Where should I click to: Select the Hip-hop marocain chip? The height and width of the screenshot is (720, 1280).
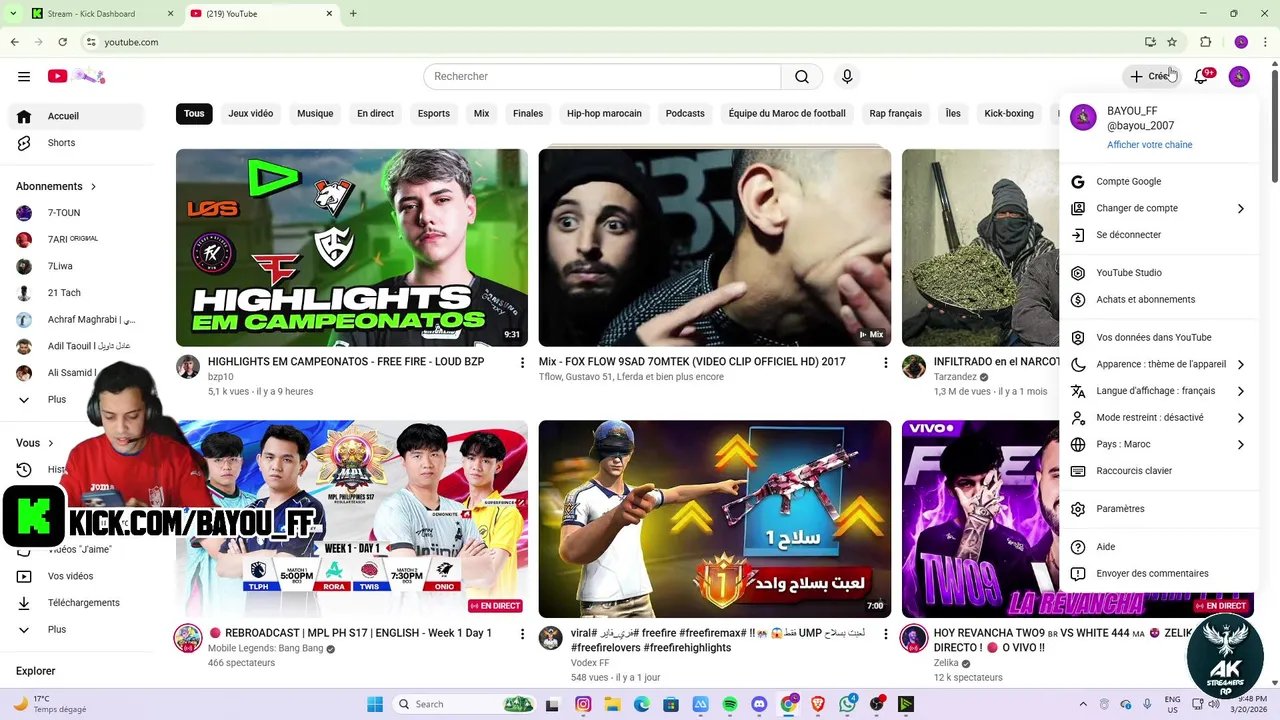tap(604, 113)
